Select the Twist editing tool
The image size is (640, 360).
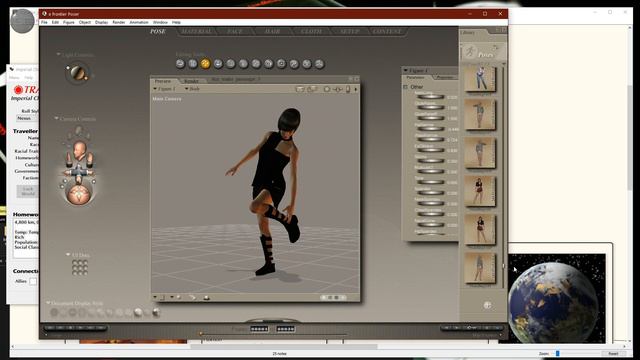click(x=193, y=64)
